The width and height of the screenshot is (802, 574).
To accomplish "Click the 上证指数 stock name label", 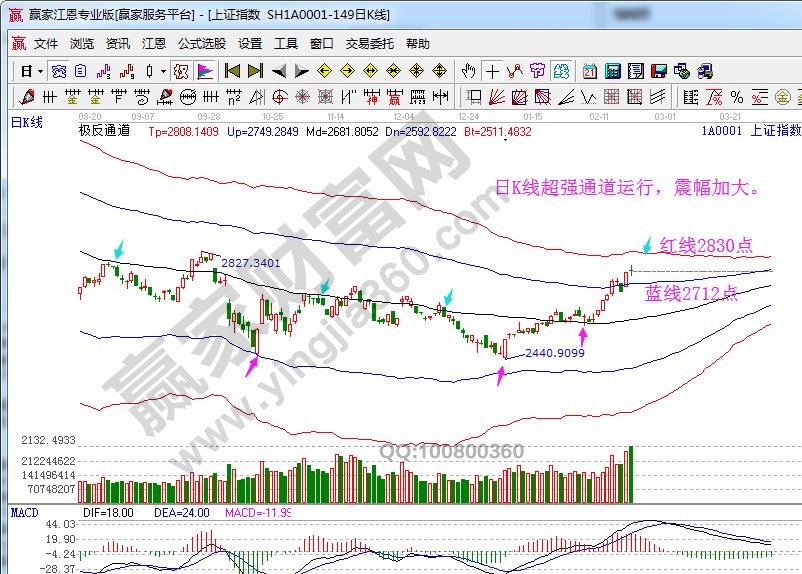I will coord(775,131).
